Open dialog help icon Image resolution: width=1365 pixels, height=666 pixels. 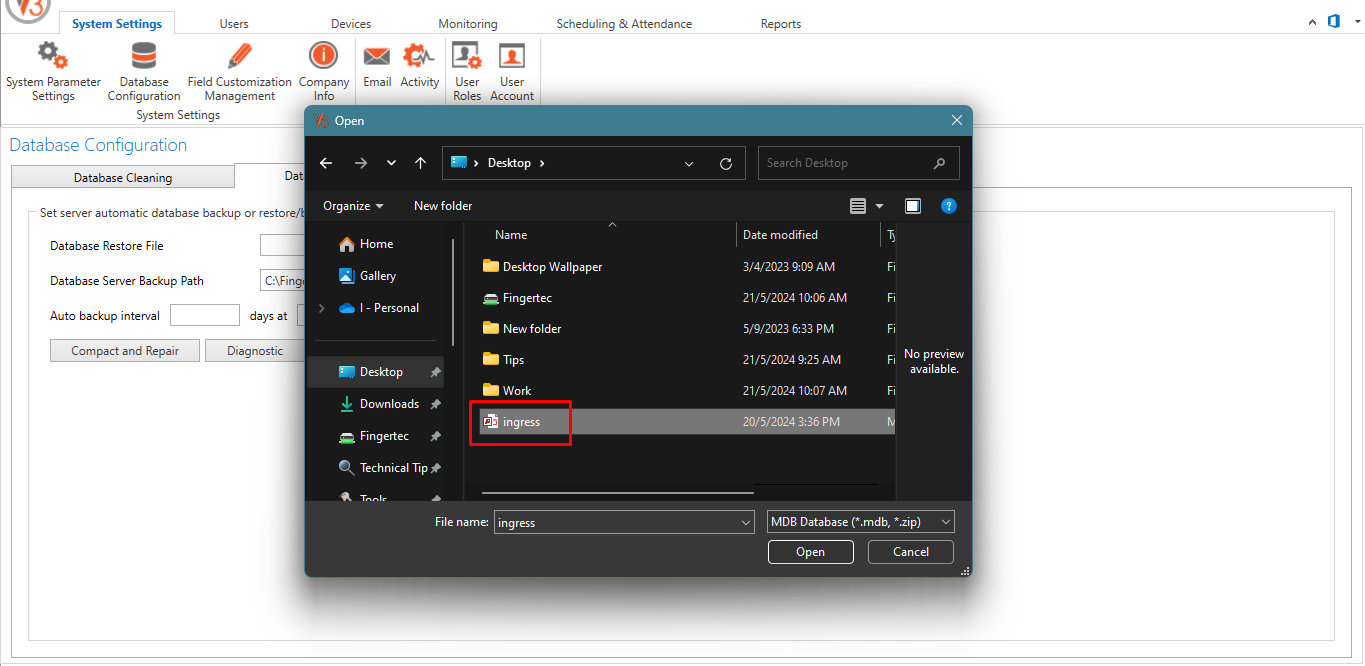949,206
